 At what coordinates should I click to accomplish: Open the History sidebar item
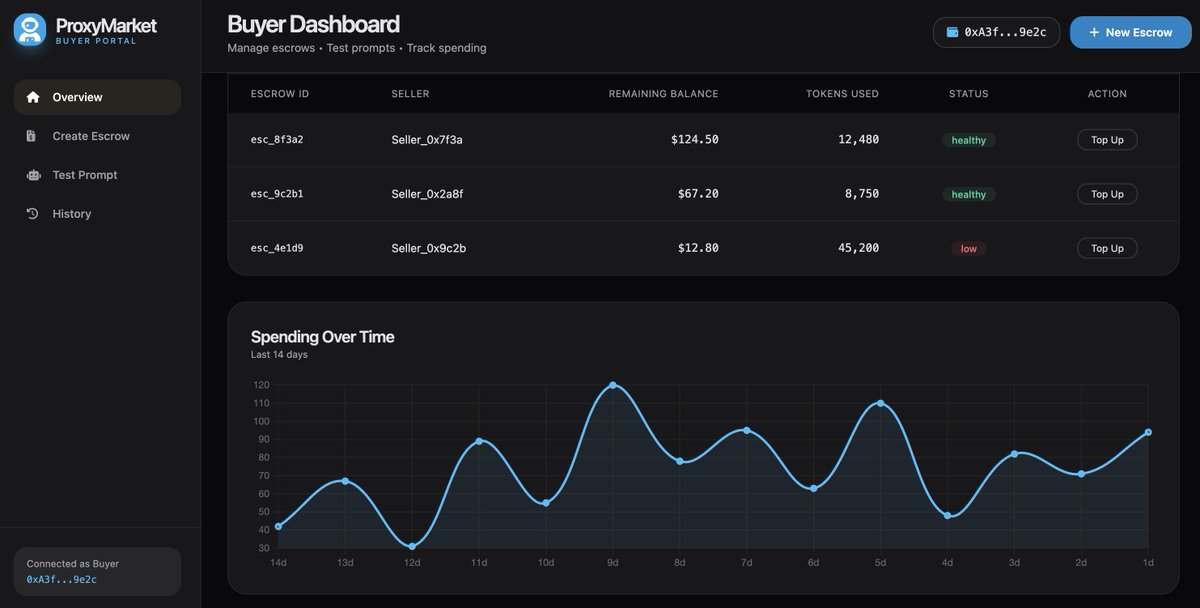(97, 214)
